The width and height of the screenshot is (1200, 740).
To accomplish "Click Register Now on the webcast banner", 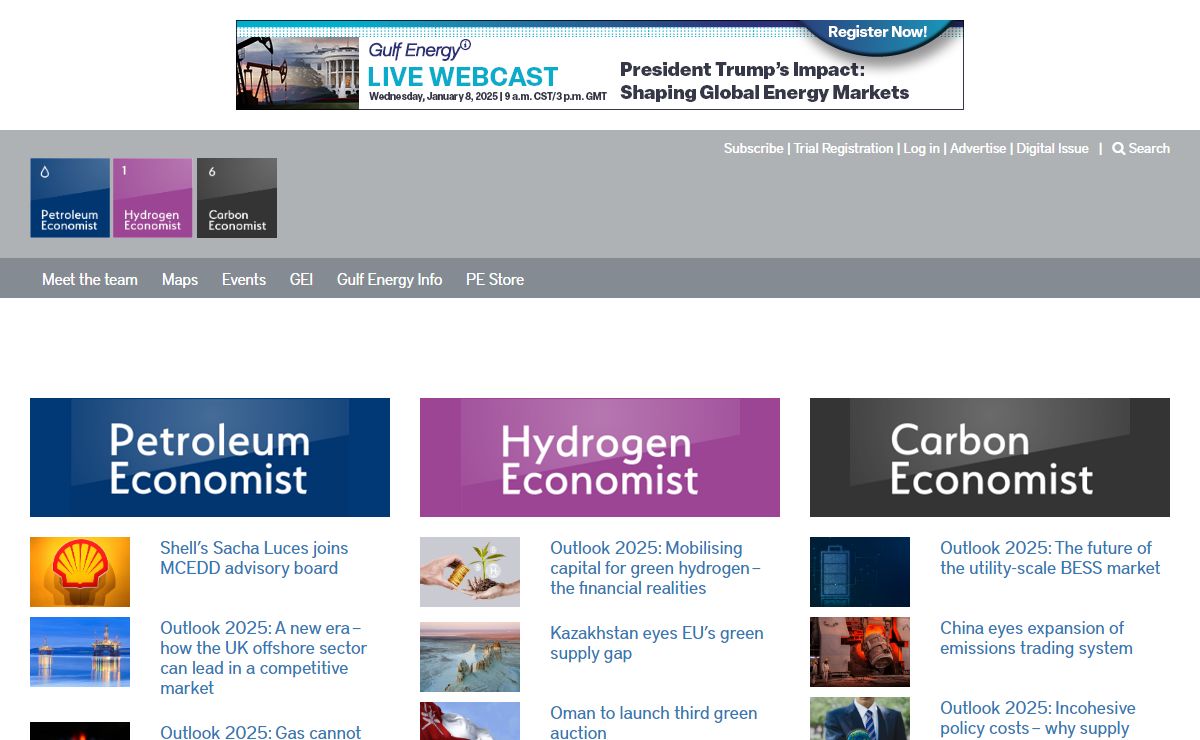I will click(x=877, y=33).
